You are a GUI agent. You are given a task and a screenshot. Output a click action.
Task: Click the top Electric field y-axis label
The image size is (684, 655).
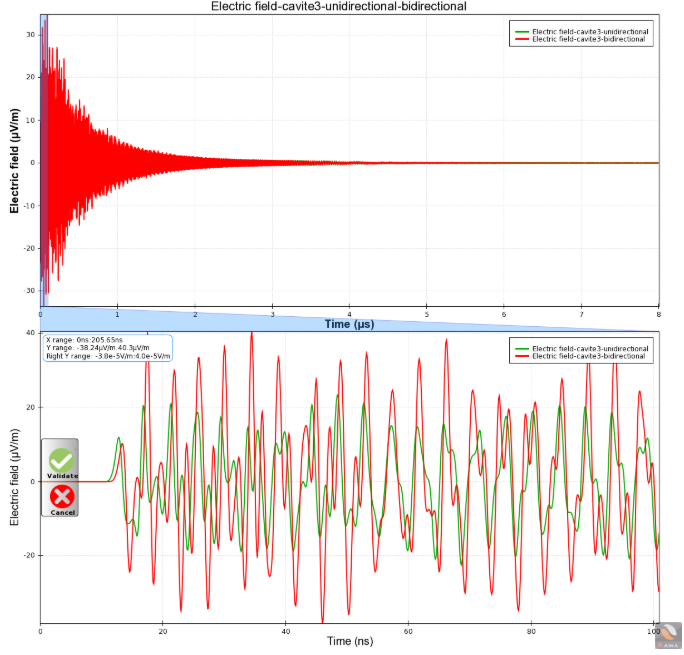(x=15, y=161)
